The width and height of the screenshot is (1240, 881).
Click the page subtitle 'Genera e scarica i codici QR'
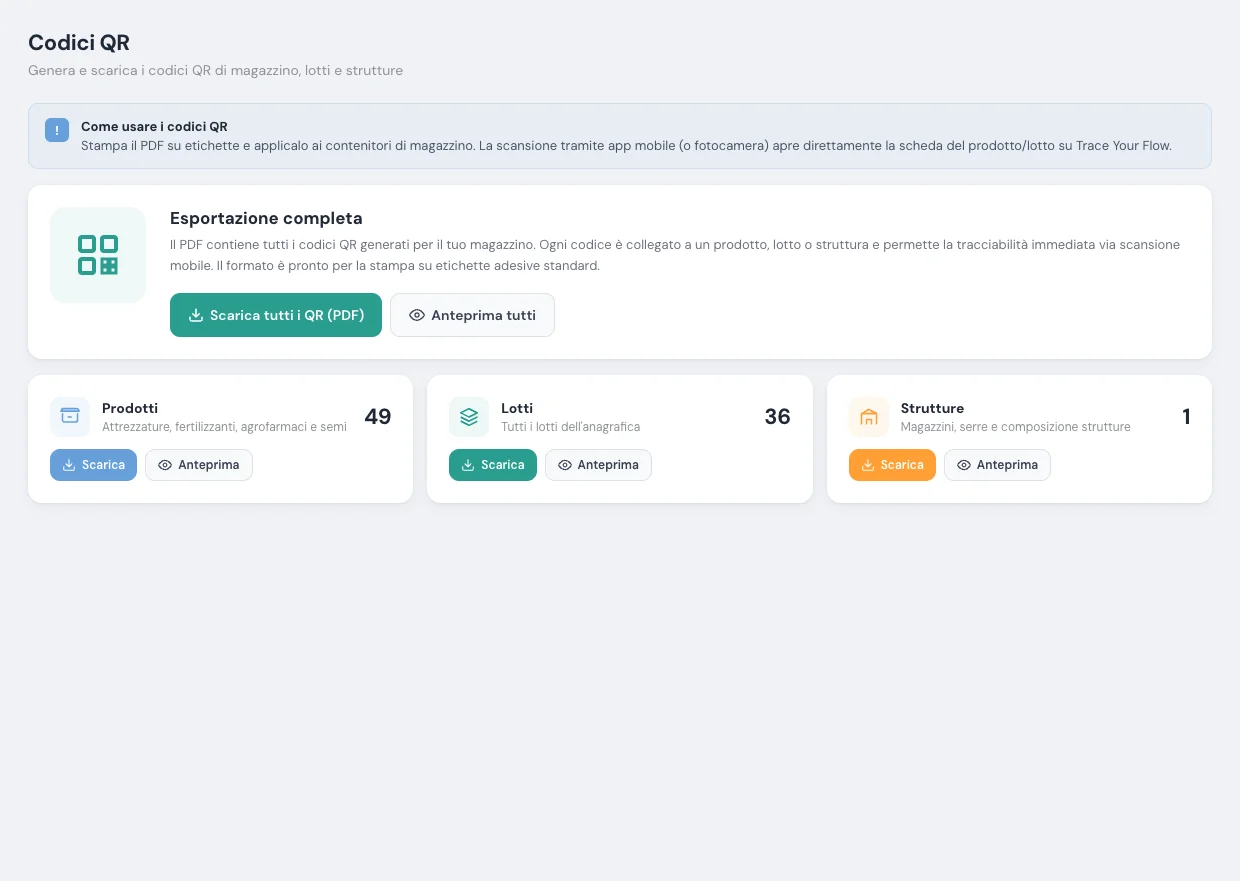215,71
